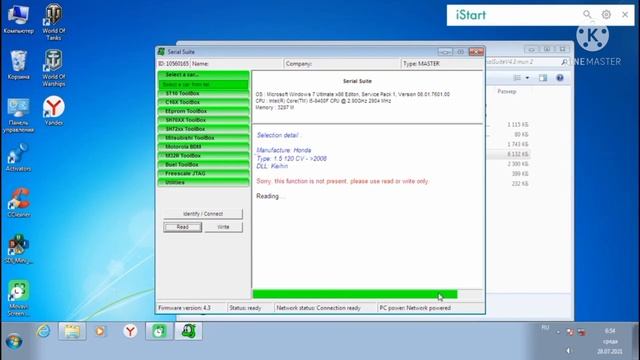
Task: Expand the Buel ToolBox section
Action: (x=203, y=165)
